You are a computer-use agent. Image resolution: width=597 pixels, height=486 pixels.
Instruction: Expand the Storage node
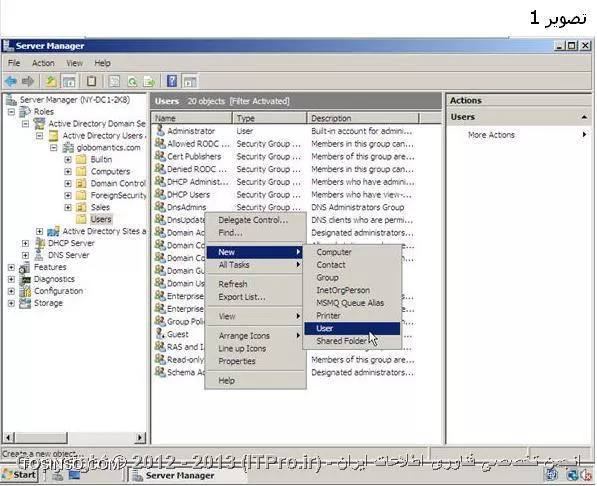click(11, 303)
